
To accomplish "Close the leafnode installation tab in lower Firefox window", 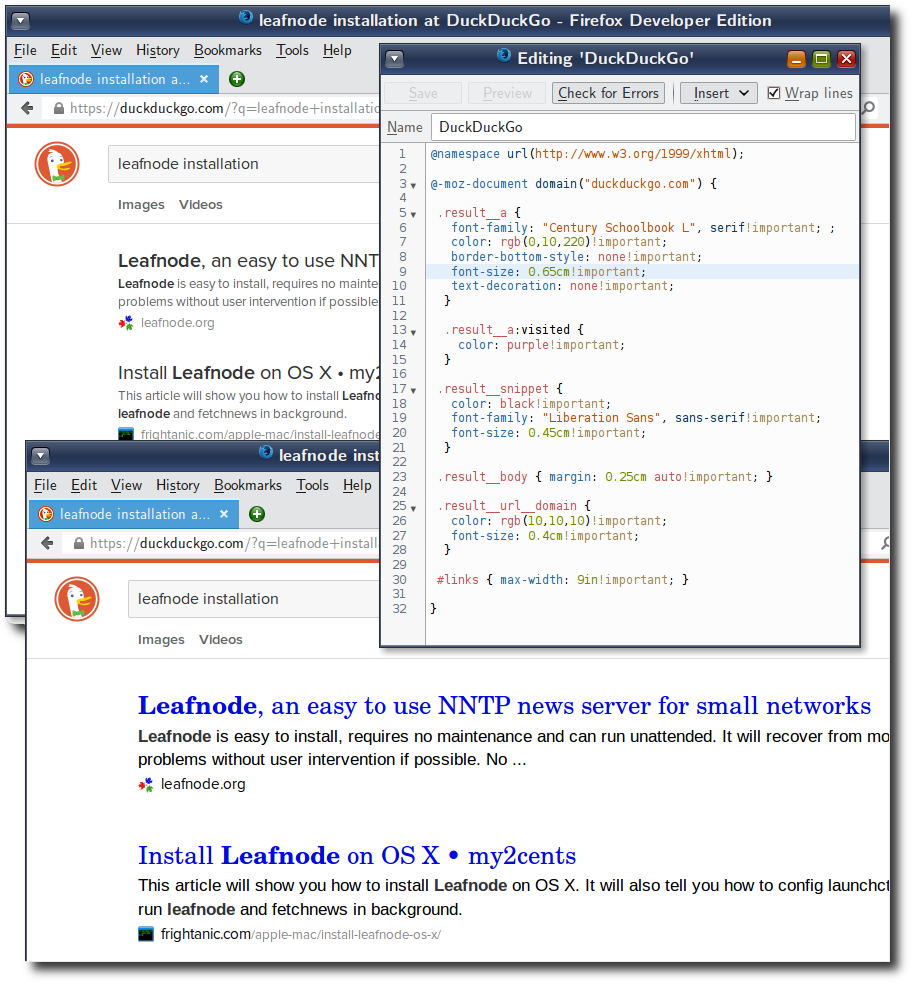I will tap(224, 514).
